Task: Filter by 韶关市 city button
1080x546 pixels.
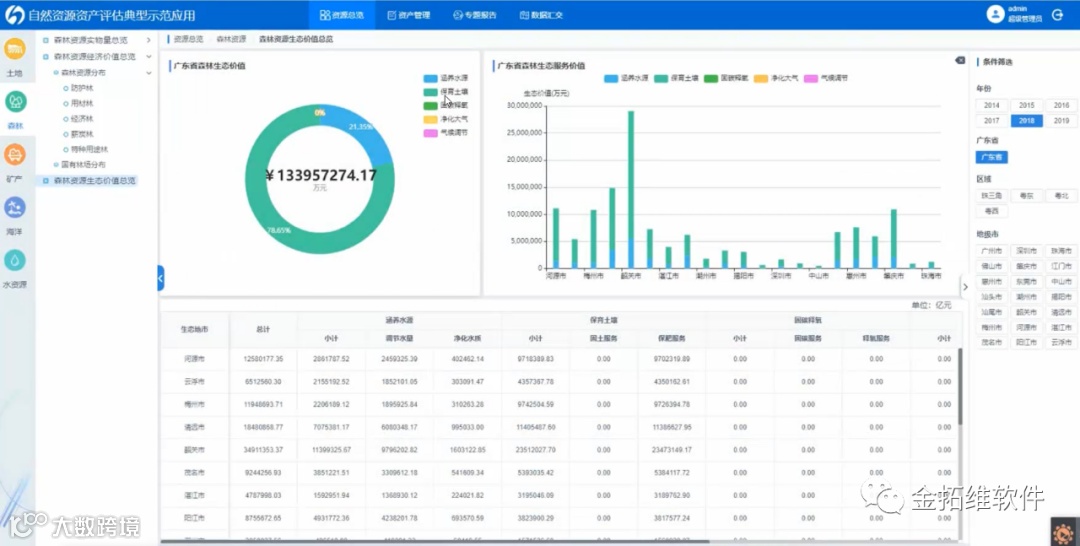Action: click(x=1026, y=312)
